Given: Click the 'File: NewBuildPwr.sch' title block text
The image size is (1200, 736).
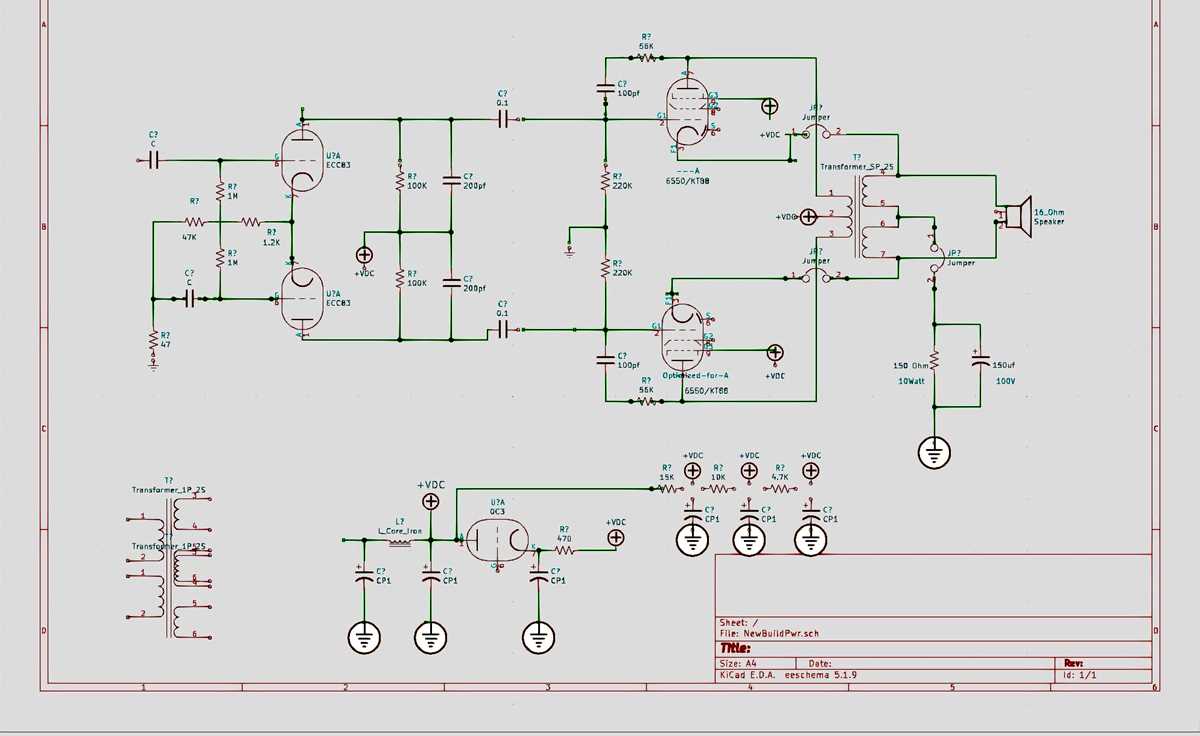Looking at the screenshot, I should pos(769,633).
